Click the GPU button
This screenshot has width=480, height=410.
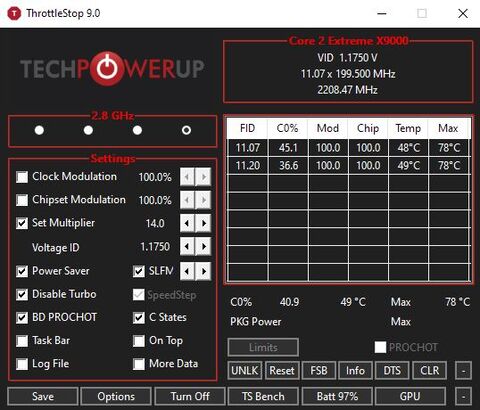pyautogui.click(x=410, y=396)
